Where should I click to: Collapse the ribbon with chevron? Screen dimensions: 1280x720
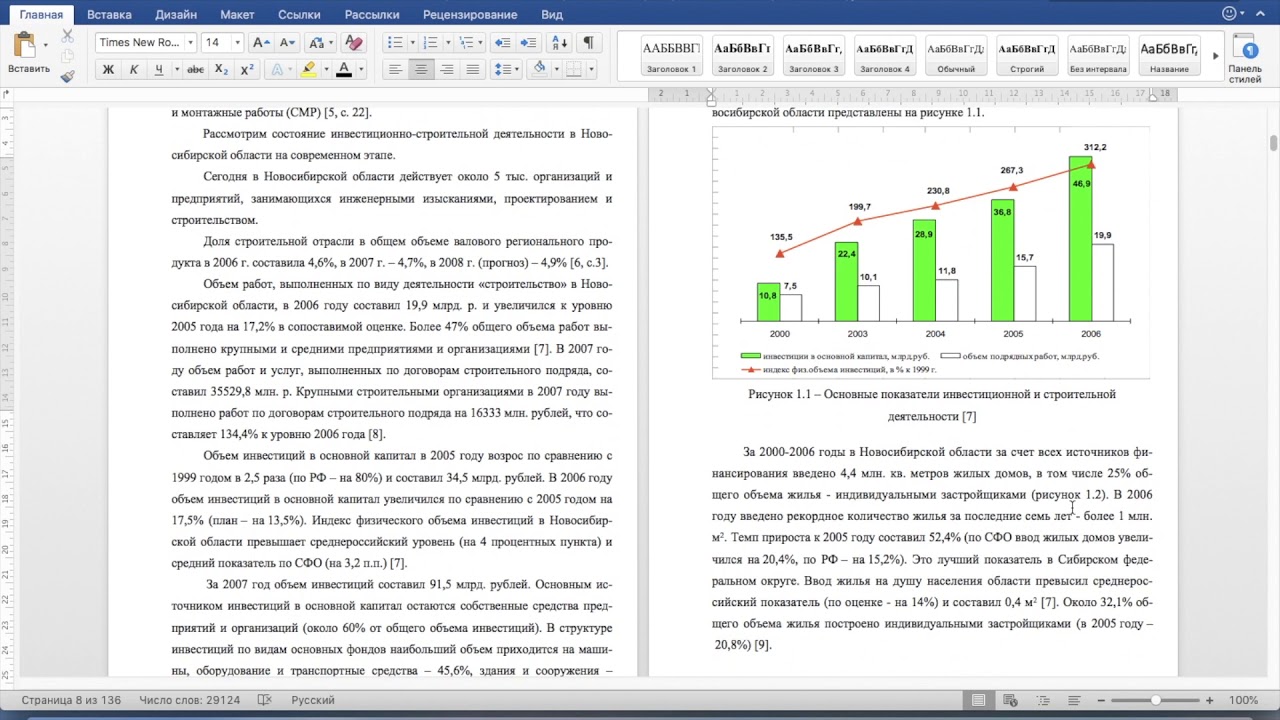[x=1261, y=14]
